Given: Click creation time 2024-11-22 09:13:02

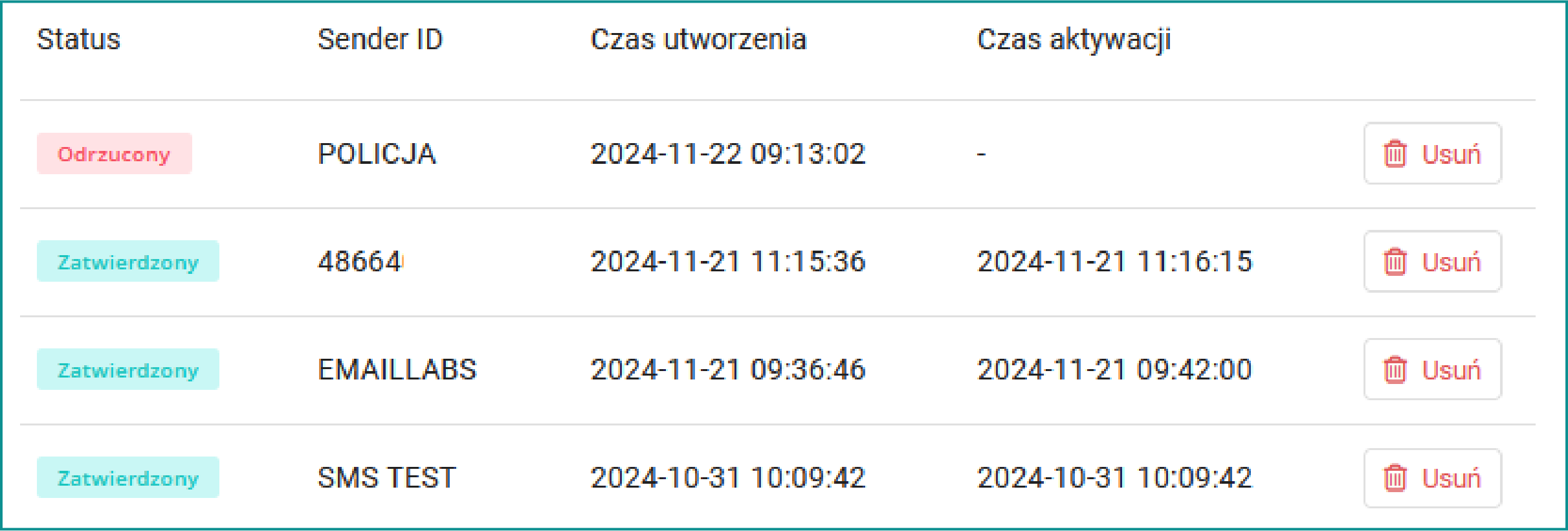Looking at the screenshot, I should [727, 154].
